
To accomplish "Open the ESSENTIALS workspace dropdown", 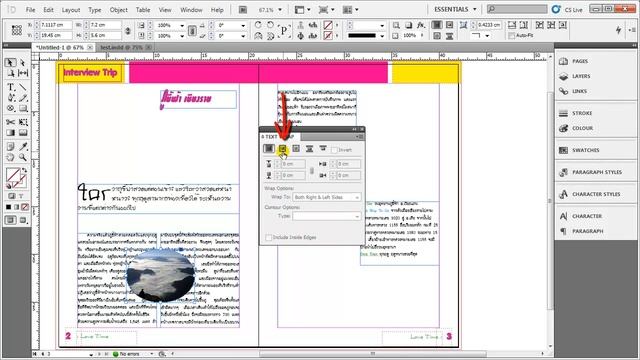I will [x=455, y=9].
